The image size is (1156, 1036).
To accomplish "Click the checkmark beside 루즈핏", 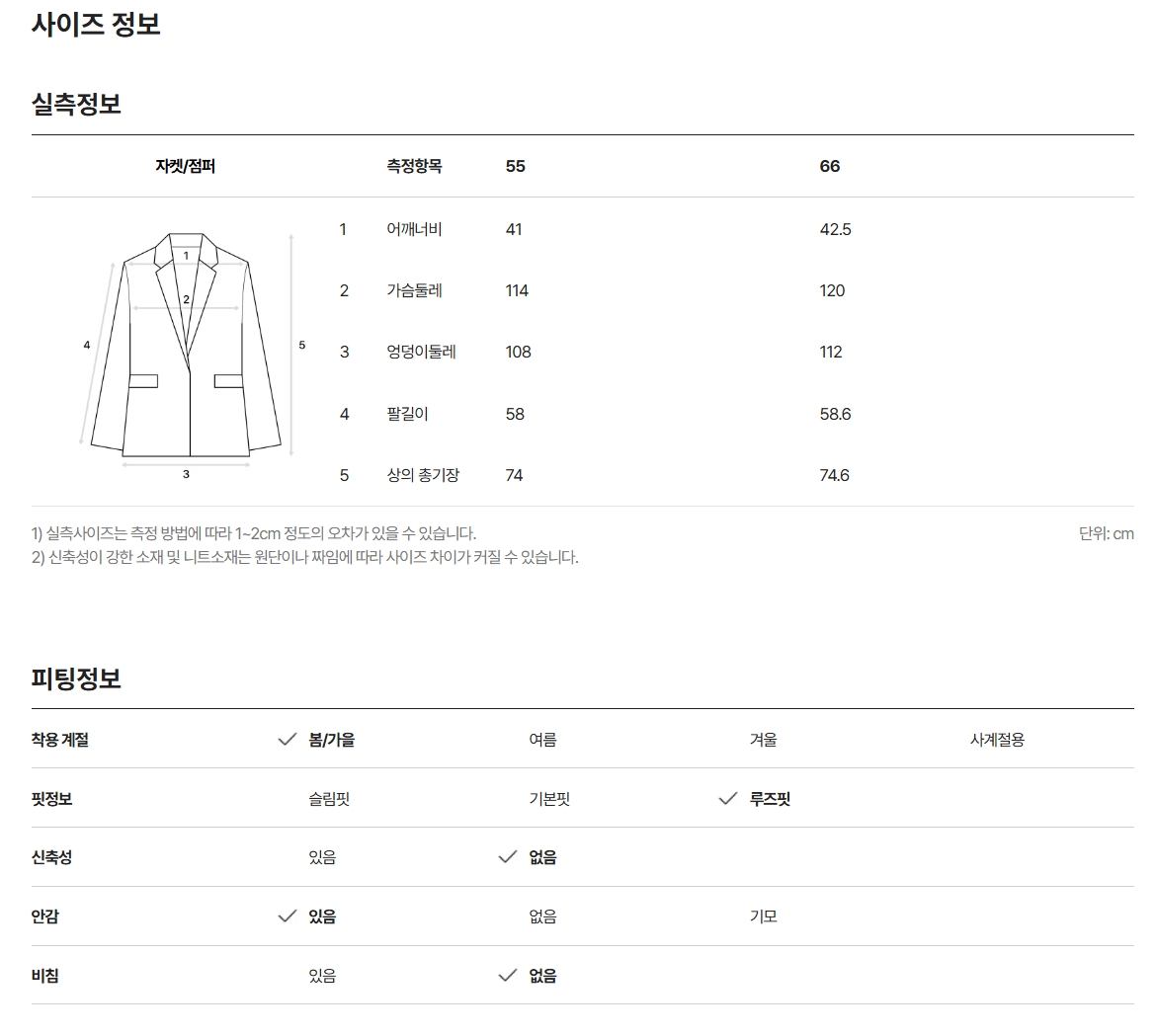I will pyautogui.click(x=727, y=798).
